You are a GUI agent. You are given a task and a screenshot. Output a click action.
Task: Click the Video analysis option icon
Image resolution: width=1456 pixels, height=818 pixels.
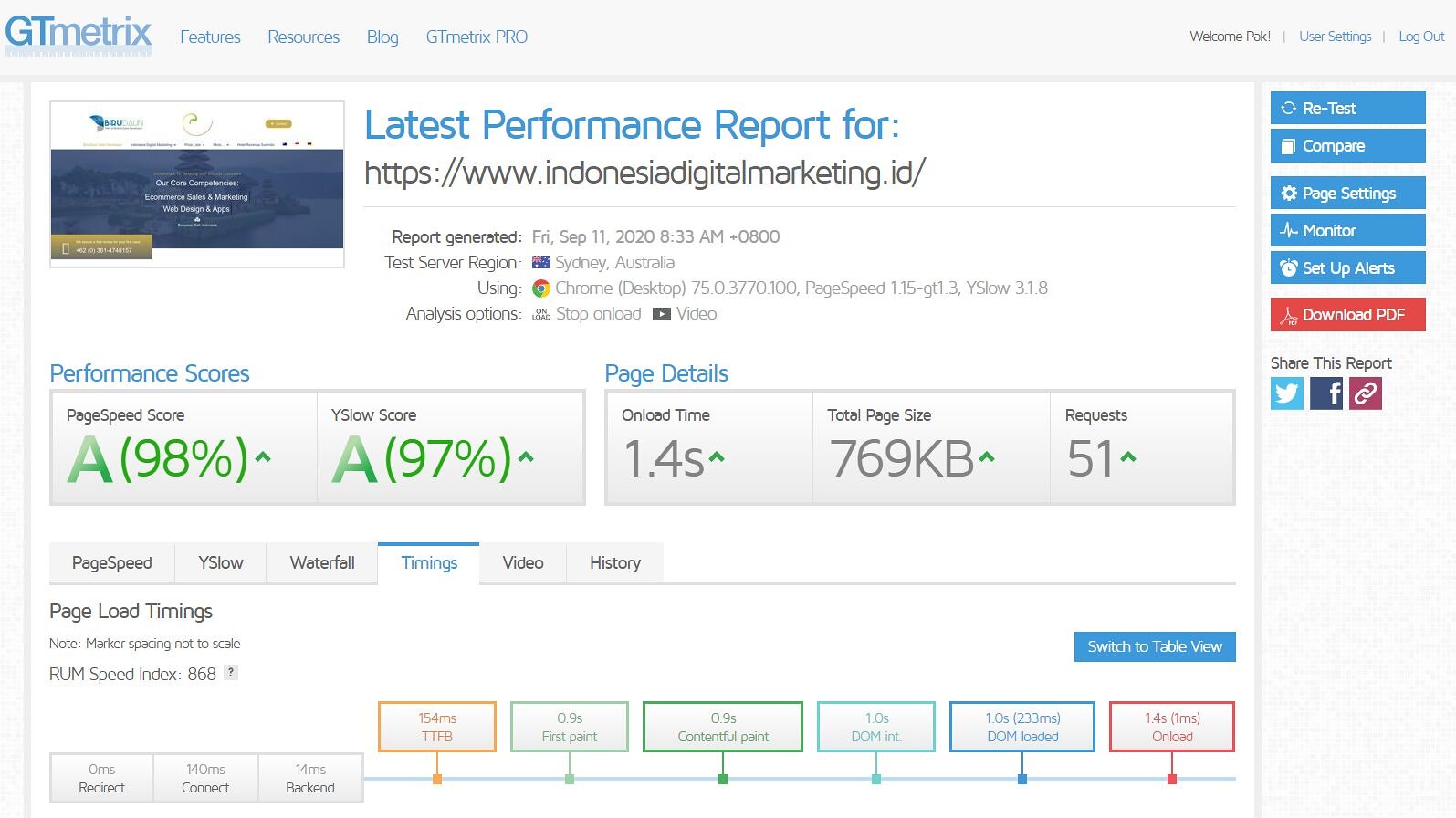pyautogui.click(x=662, y=314)
